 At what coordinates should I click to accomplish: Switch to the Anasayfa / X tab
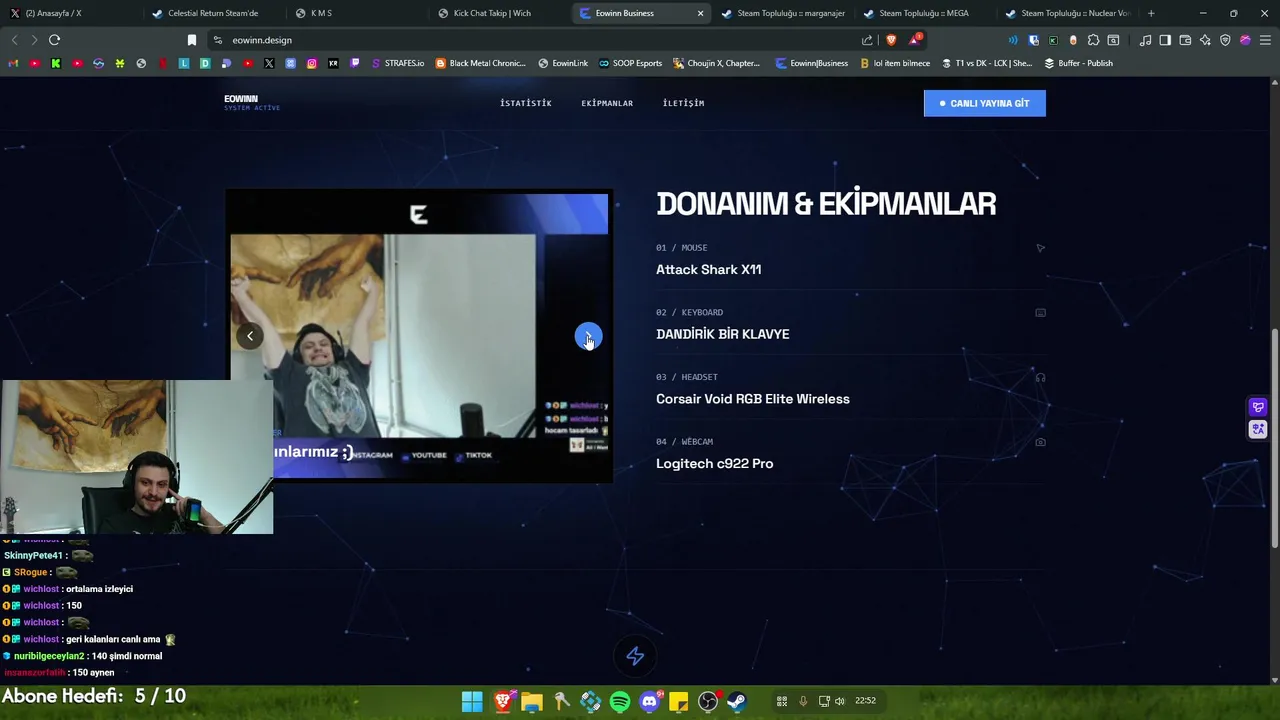click(x=71, y=13)
